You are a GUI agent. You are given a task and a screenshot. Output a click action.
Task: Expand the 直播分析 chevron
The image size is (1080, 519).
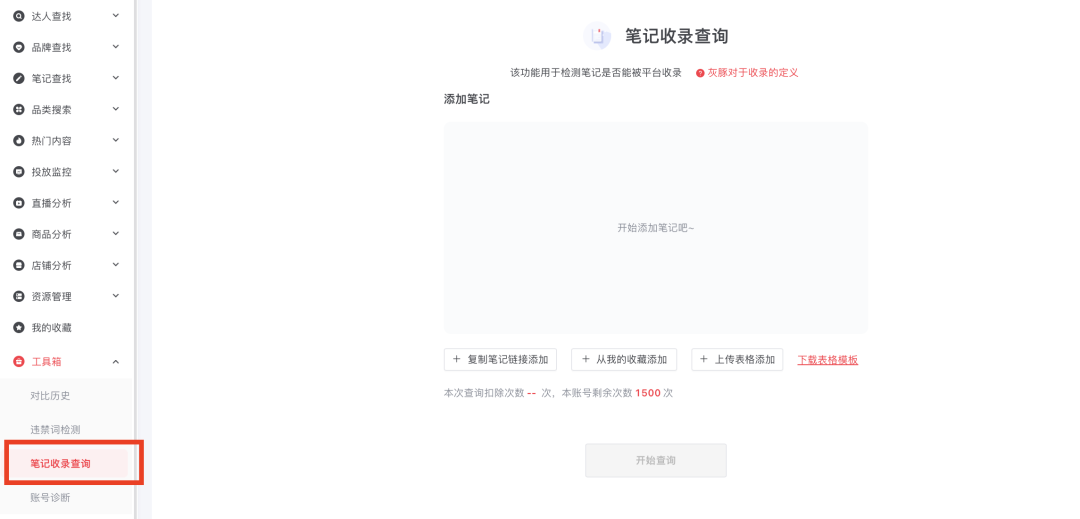pyautogui.click(x=116, y=202)
